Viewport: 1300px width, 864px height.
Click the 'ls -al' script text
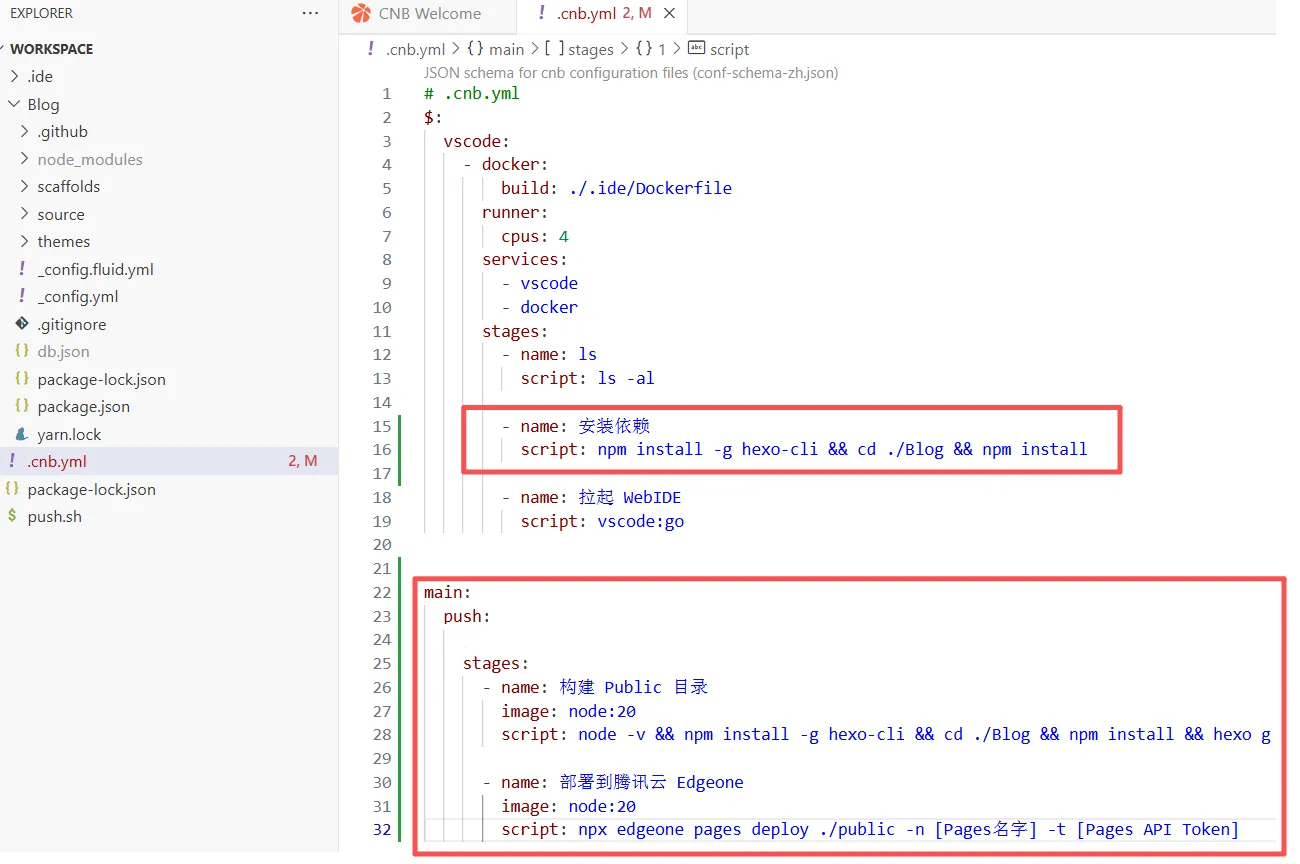(x=626, y=378)
